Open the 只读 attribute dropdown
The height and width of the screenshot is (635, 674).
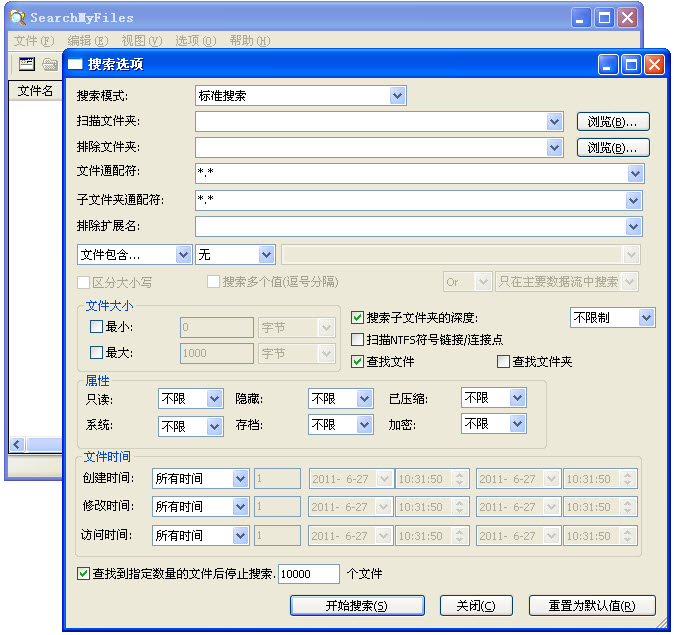[214, 399]
